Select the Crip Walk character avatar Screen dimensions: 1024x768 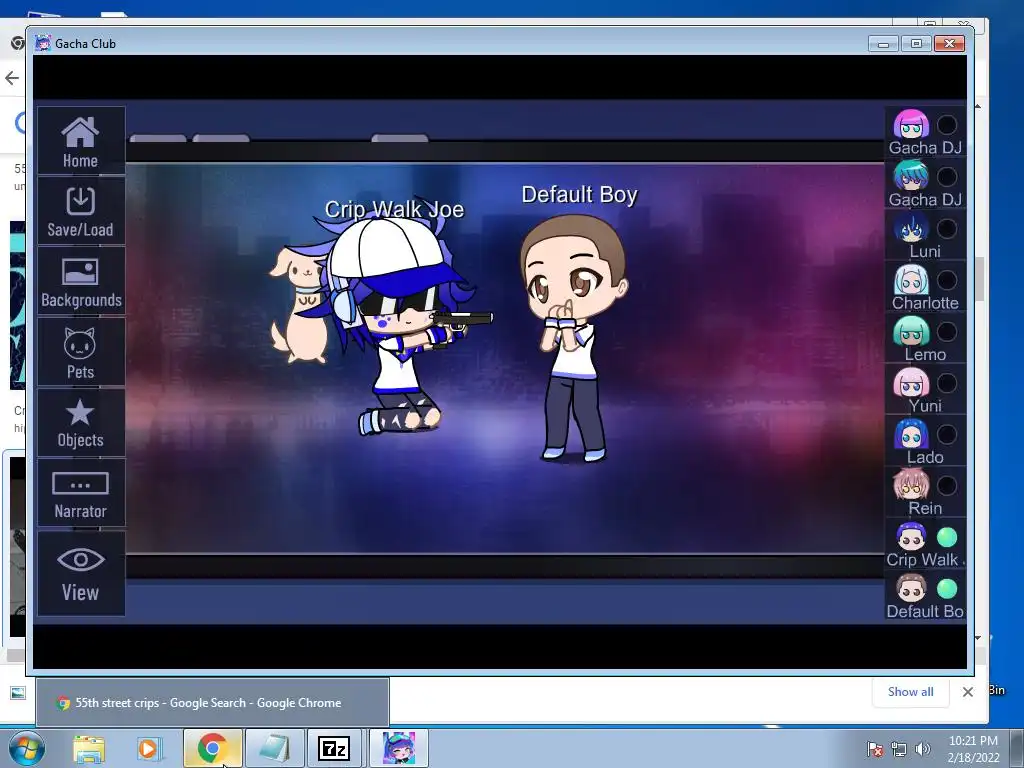click(x=911, y=537)
